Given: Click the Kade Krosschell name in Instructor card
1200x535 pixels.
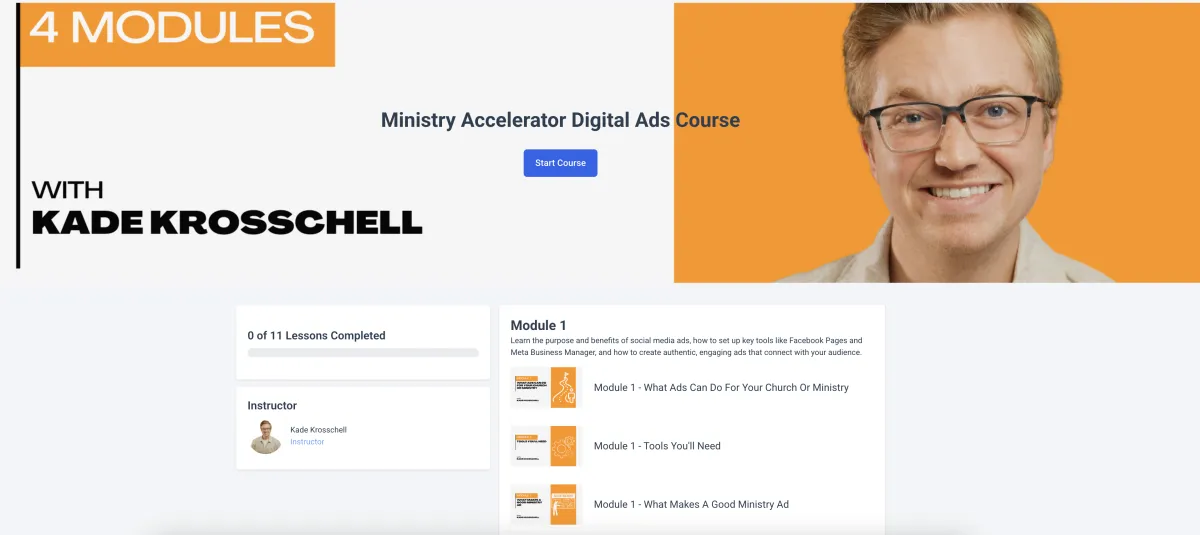Looking at the screenshot, I should point(318,430).
